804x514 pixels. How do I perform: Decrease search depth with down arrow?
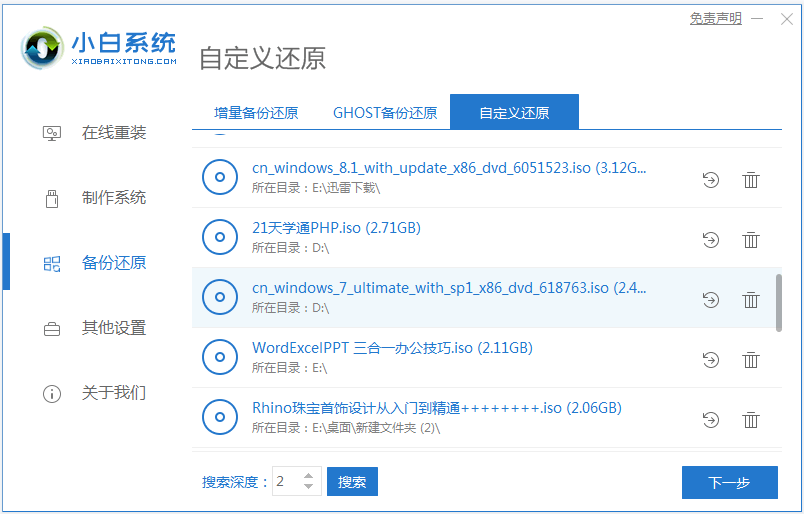[x=308, y=486]
